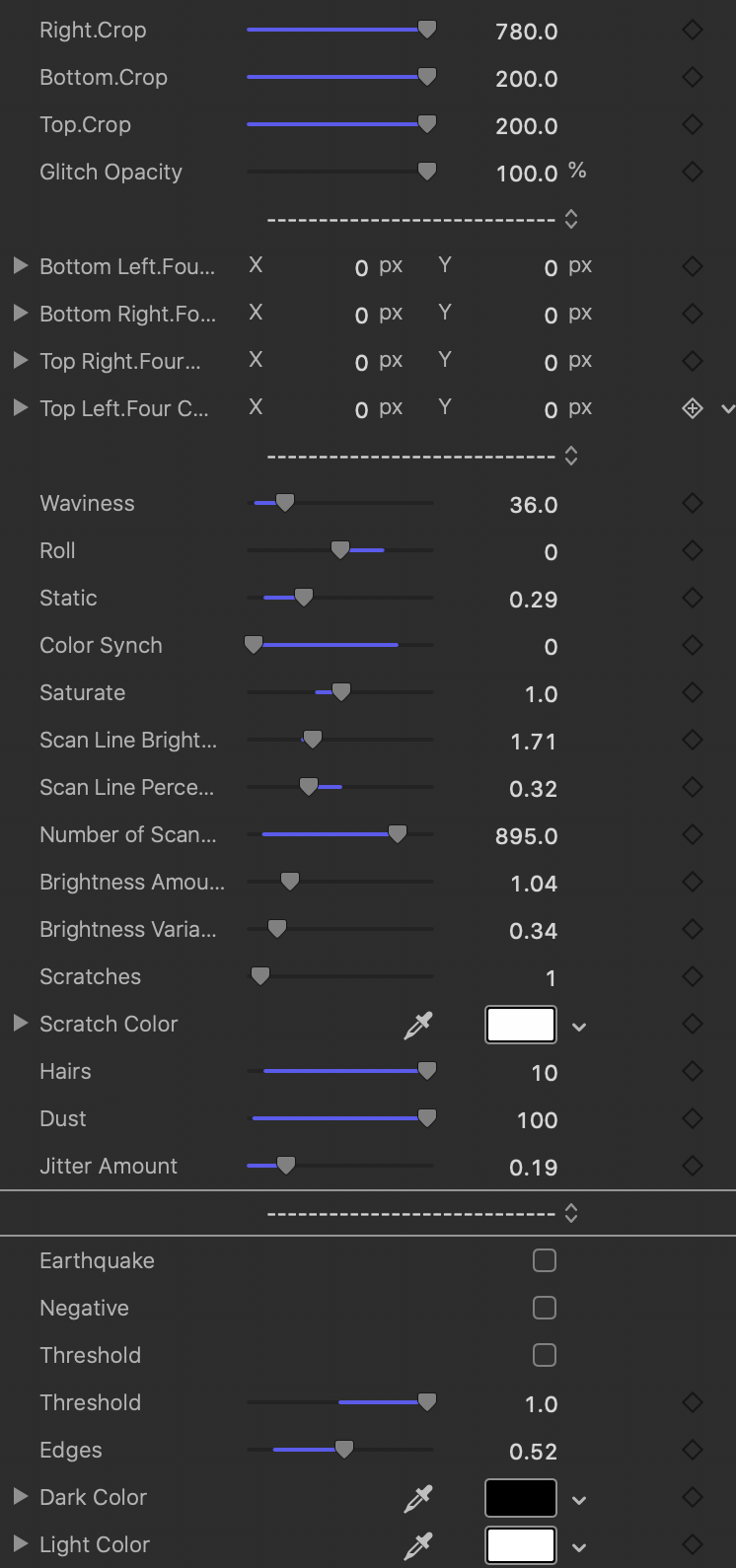Expand the Scratch Color disclosure triangle

[20, 1024]
